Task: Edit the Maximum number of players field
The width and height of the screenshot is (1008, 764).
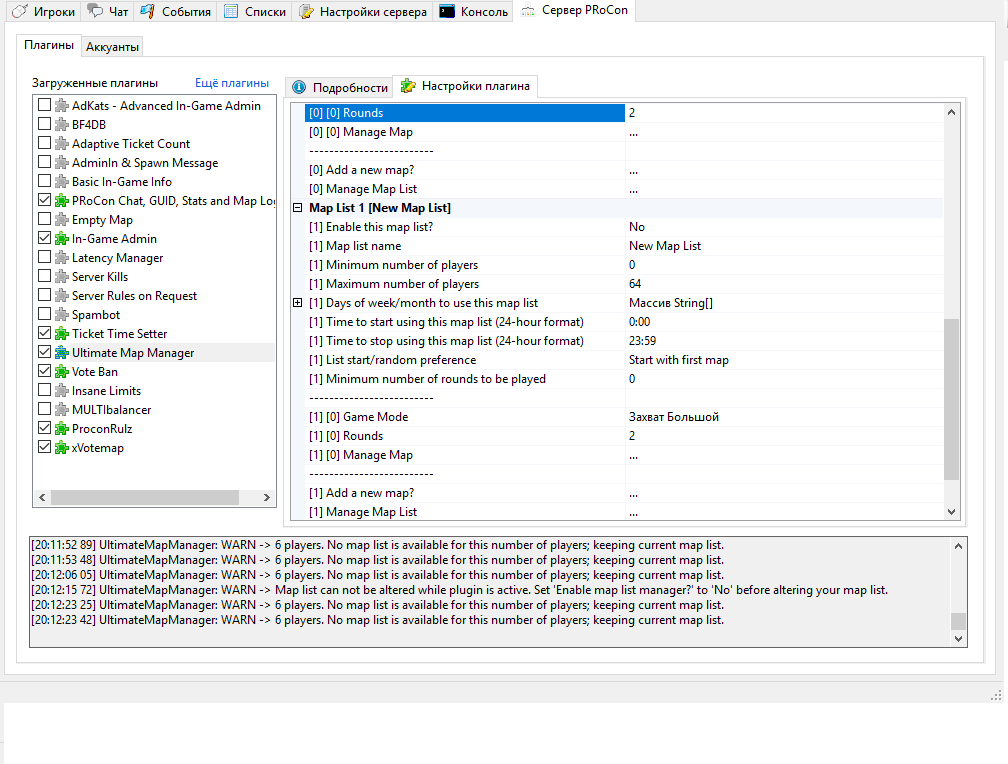Action: point(784,284)
